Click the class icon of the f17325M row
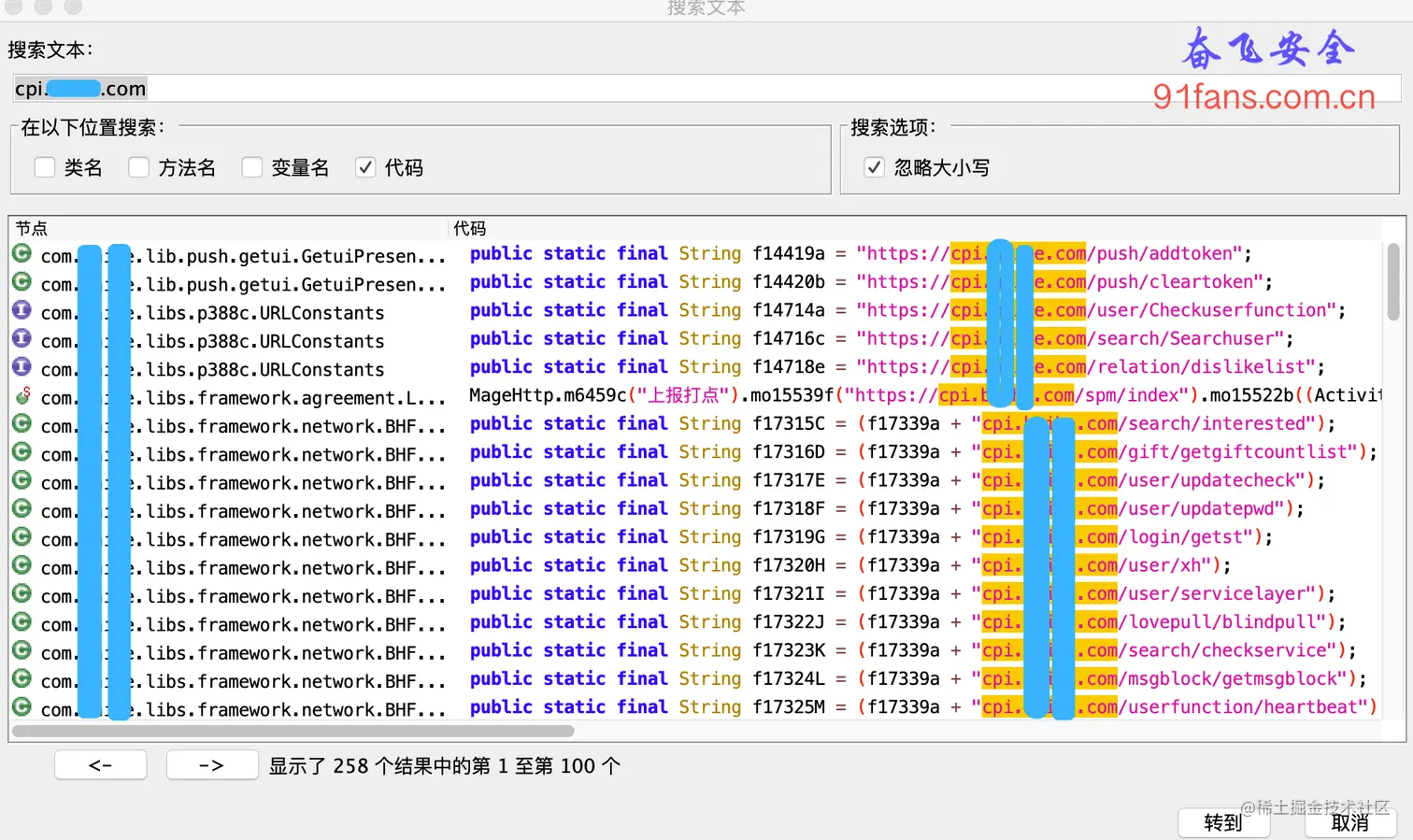Viewport: 1413px width, 840px height. (21, 706)
